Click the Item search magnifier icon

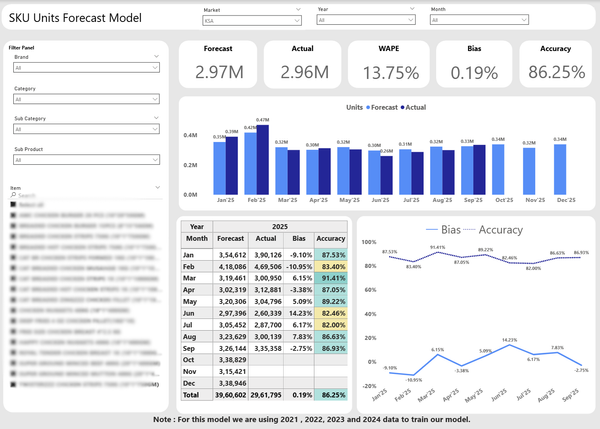coord(13,195)
